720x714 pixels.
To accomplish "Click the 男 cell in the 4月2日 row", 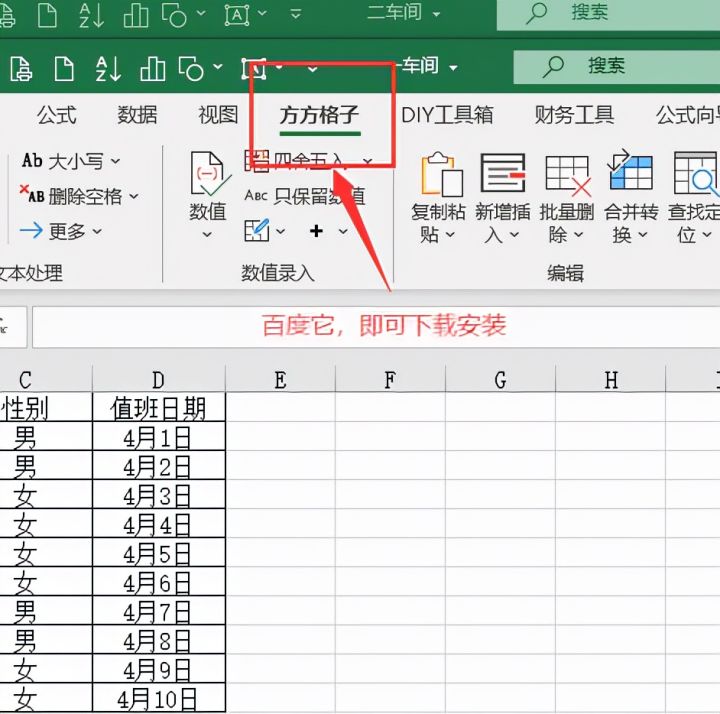I will click(x=46, y=465).
